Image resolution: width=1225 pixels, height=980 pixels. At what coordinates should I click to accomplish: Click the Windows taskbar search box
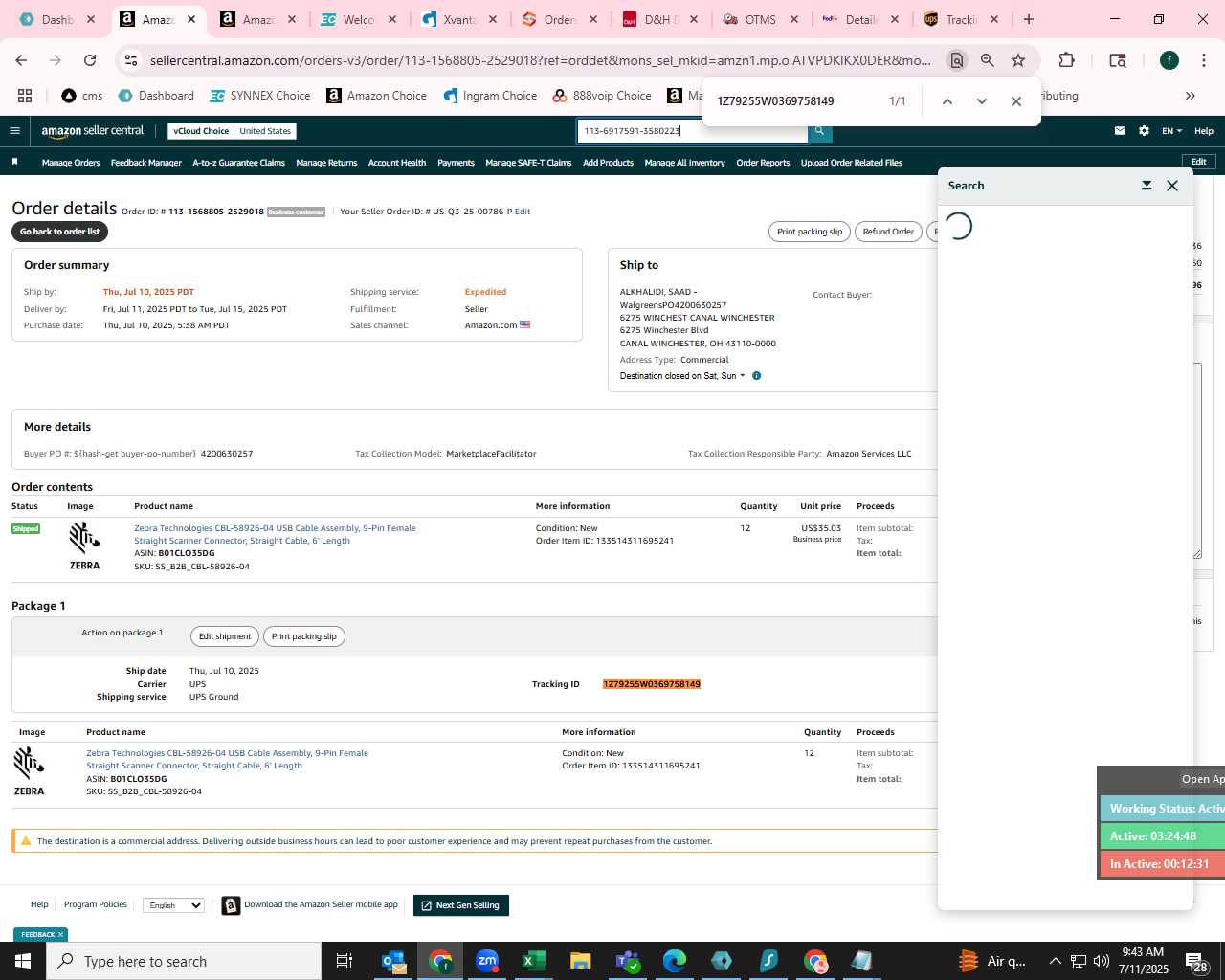coord(184,961)
